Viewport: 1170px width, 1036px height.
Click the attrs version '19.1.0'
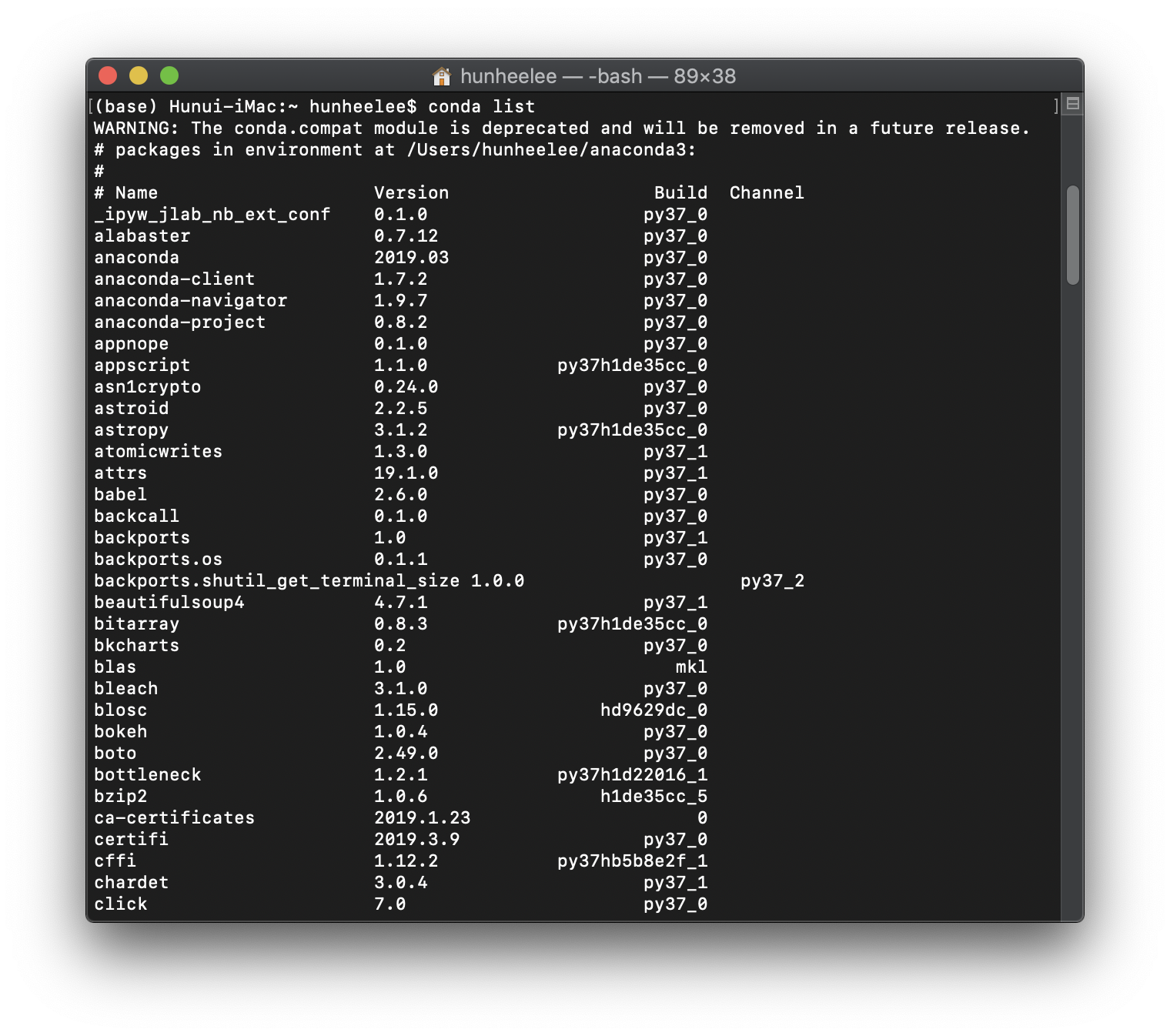[x=406, y=473]
